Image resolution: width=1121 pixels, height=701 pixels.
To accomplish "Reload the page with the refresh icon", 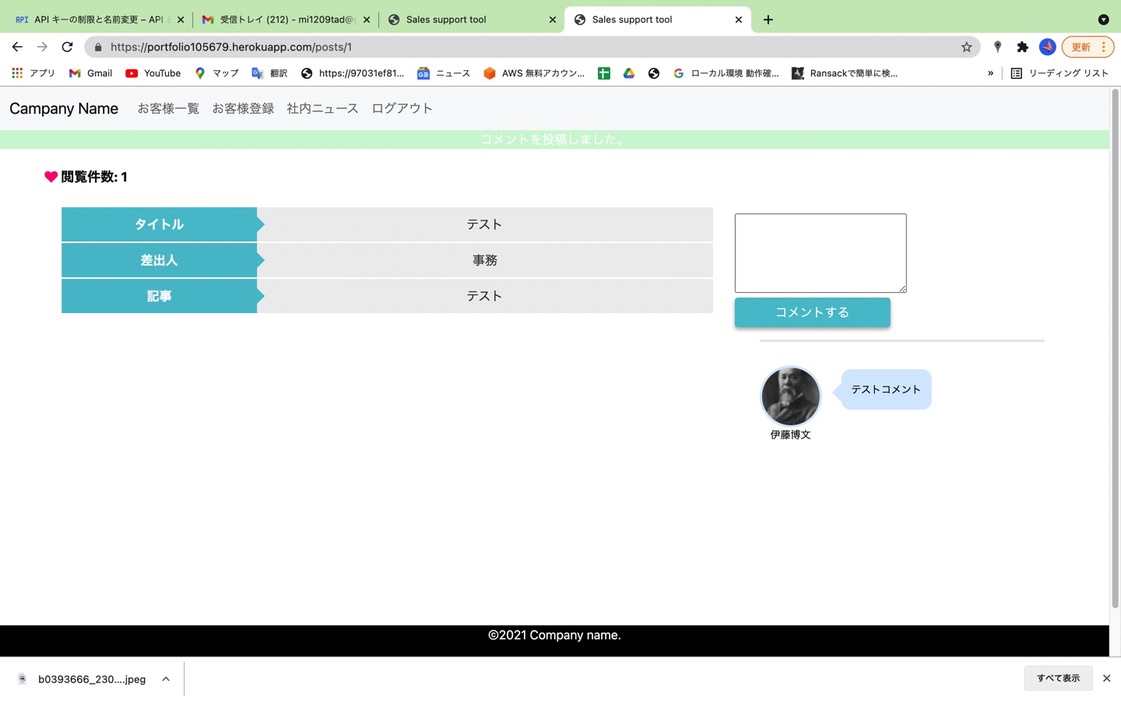I will [x=67, y=47].
